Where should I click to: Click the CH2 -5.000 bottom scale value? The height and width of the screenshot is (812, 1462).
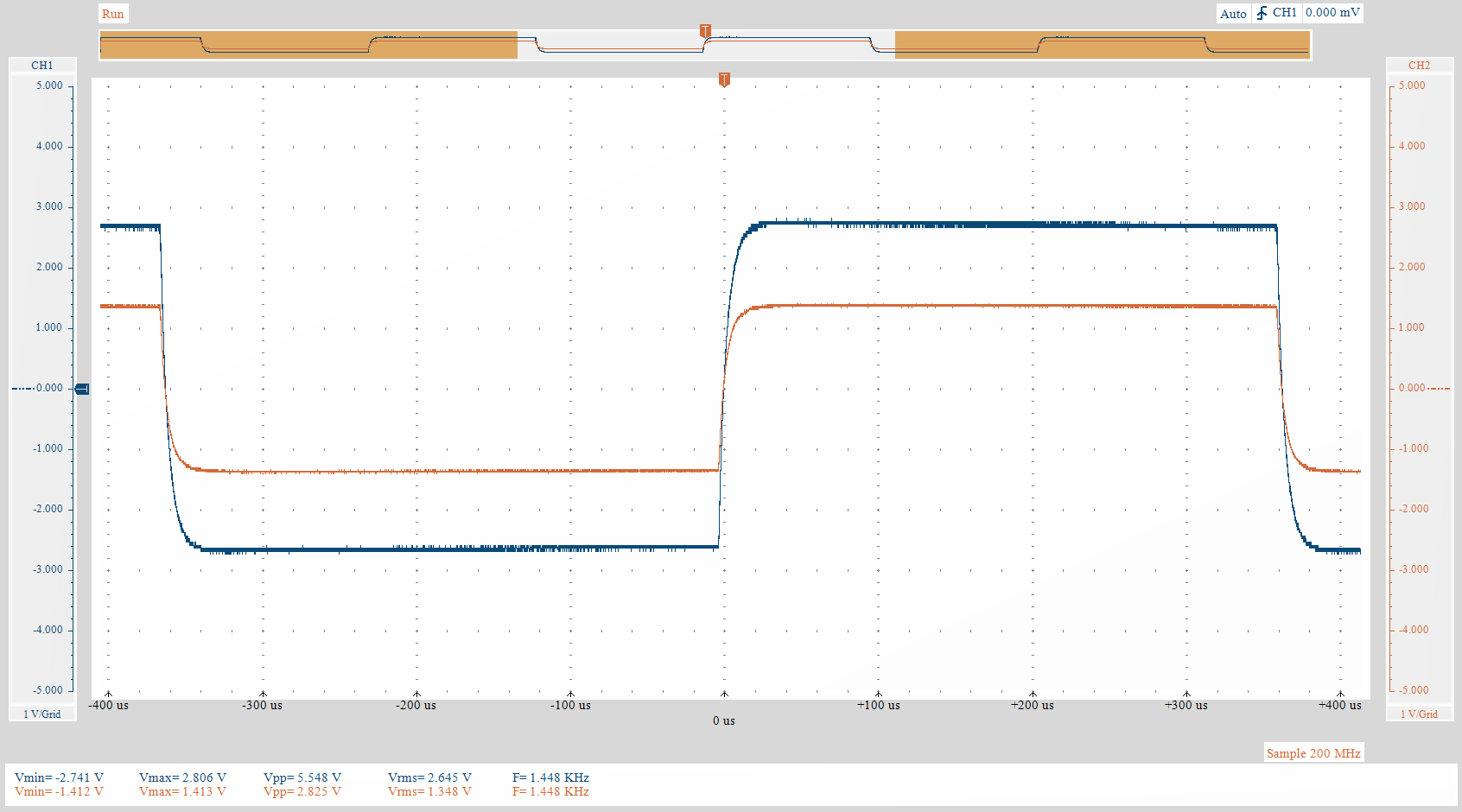point(1414,690)
